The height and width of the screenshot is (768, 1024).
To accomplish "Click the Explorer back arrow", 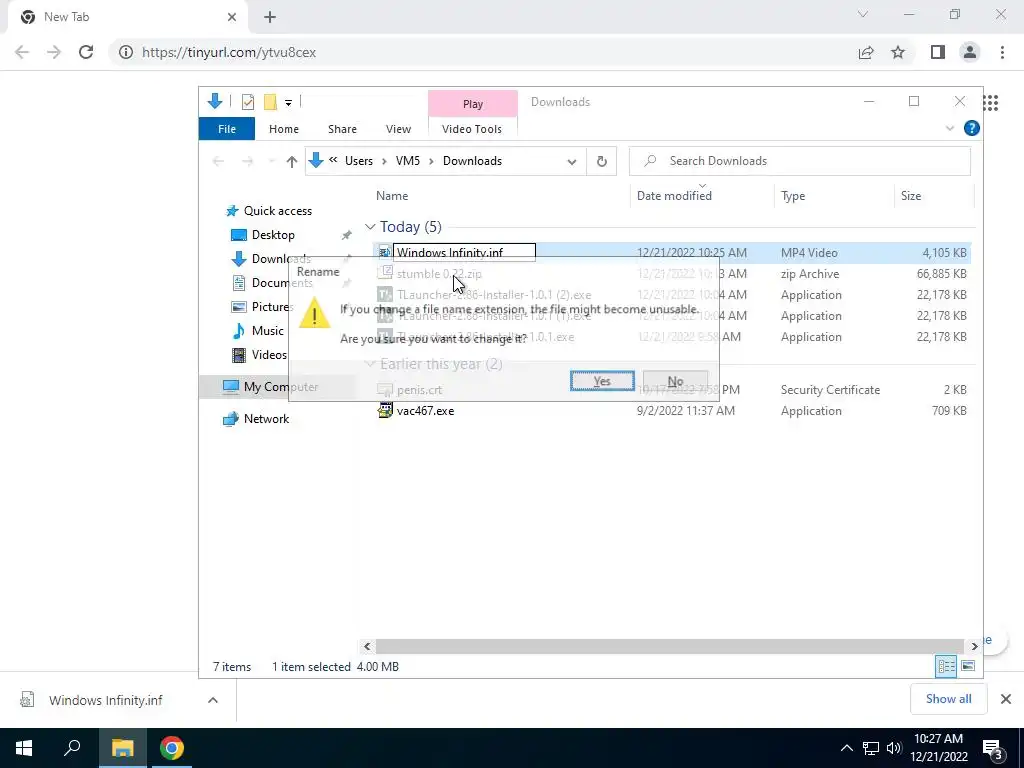I will [218, 161].
